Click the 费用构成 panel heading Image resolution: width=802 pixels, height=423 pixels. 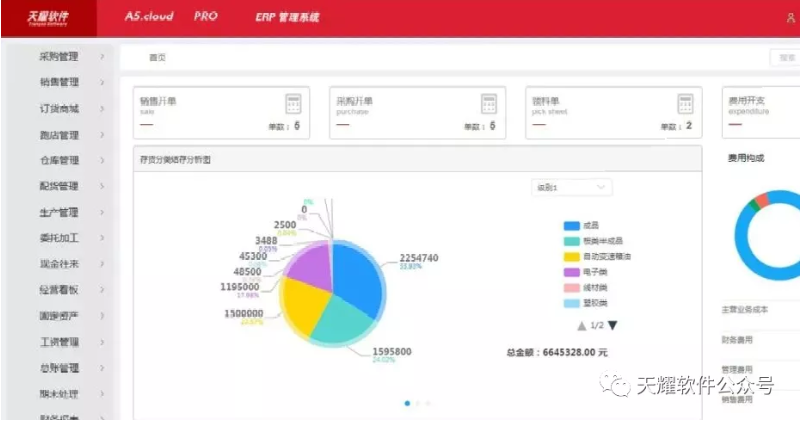tap(746, 158)
